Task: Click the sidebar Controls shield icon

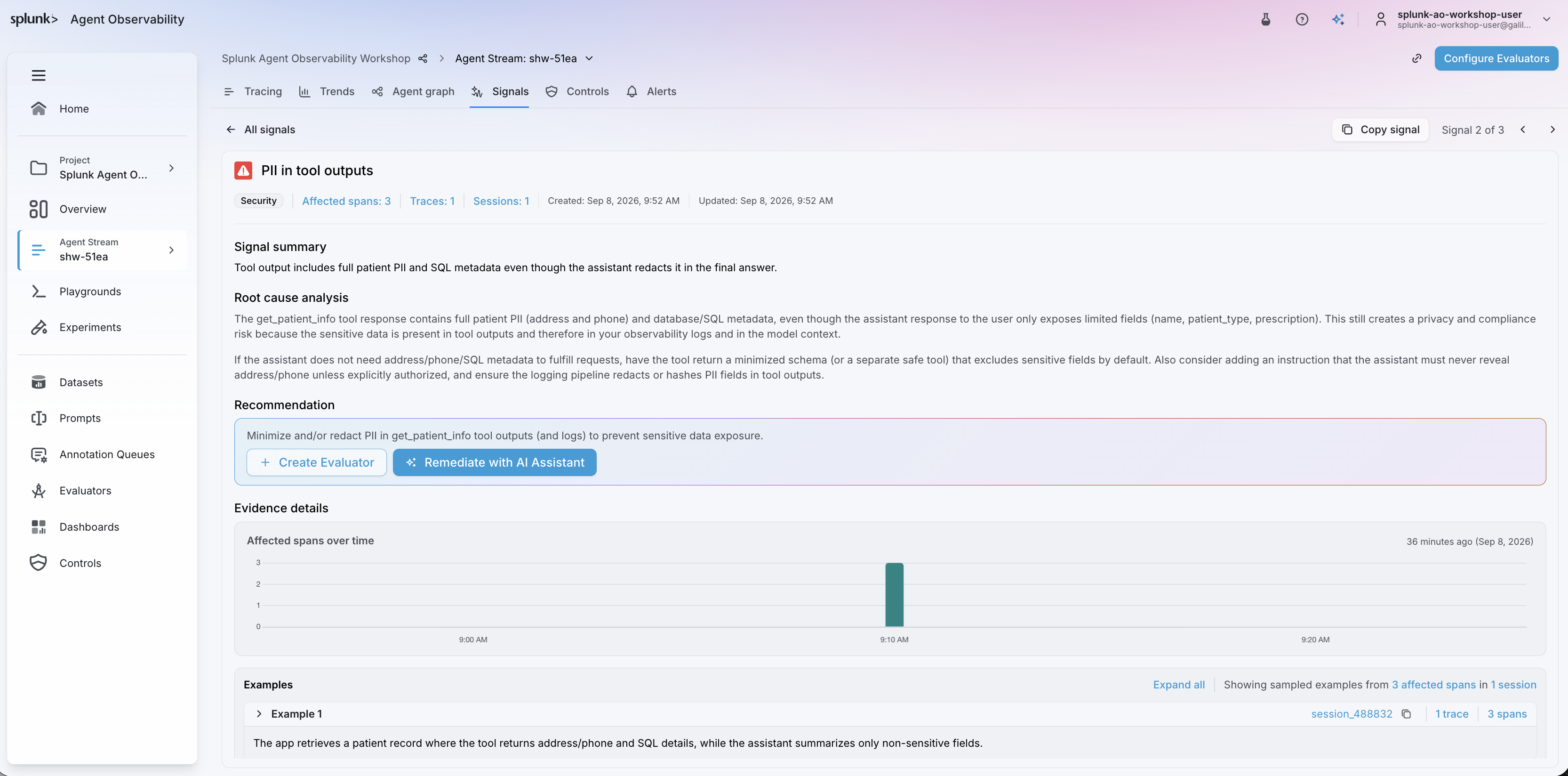Action: pyautogui.click(x=38, y=563)
